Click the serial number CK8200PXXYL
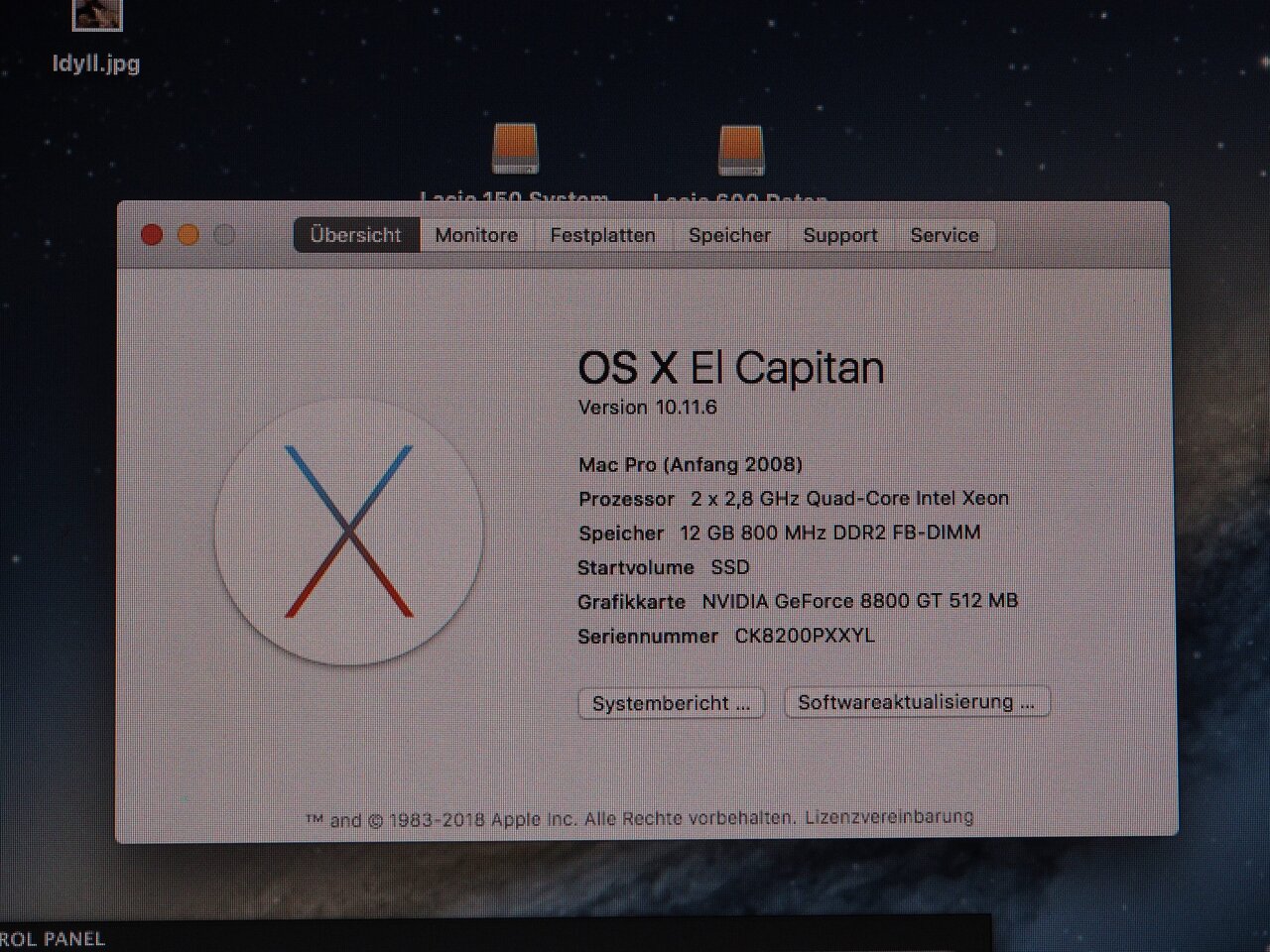 [x=805, y=636]
